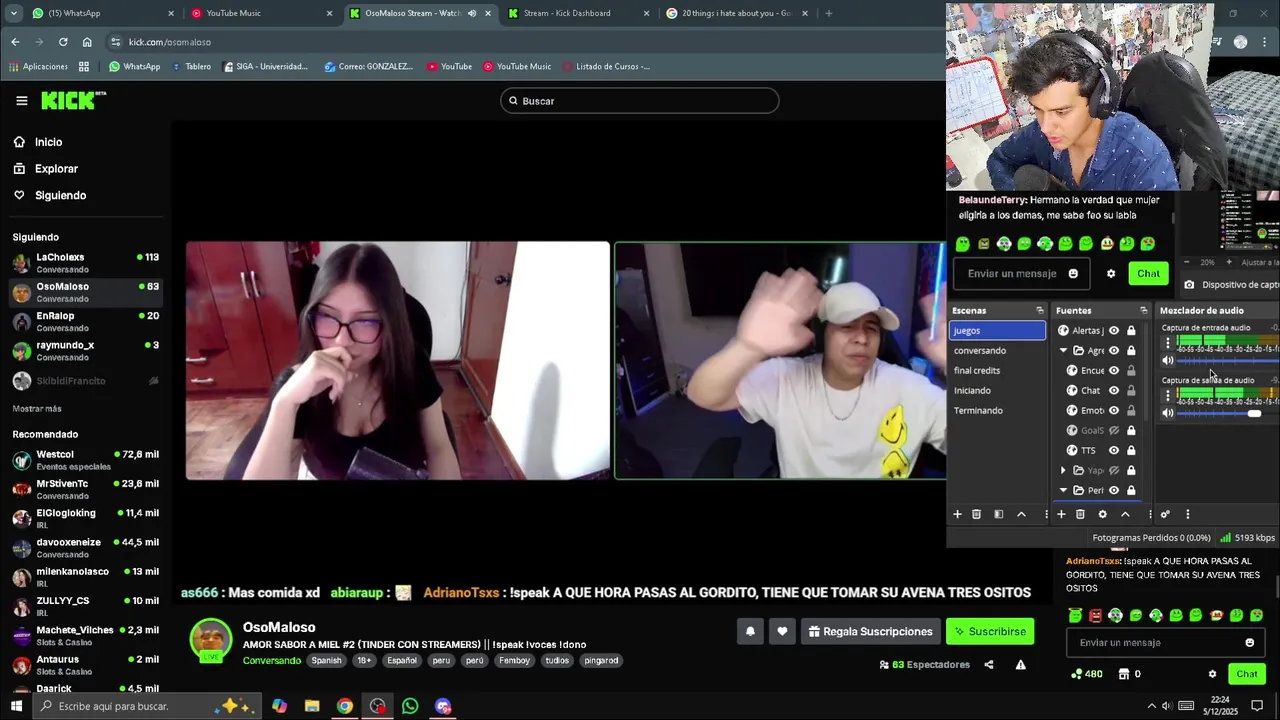The height and width of the screenshot is (720, 1280).
Task: Undock the Fuentes panel
Action: [1143, 310]
